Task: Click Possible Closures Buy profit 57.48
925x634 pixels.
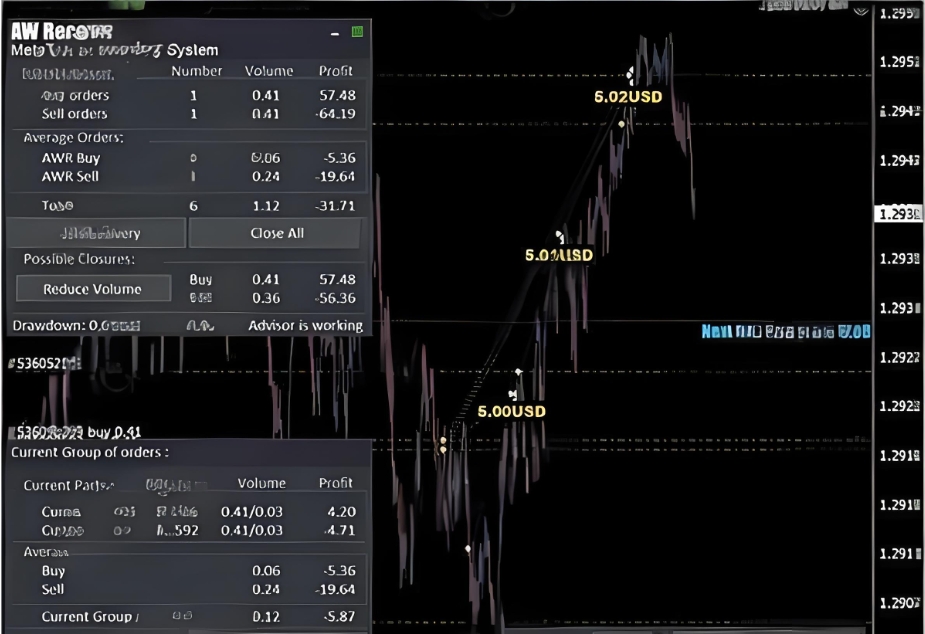Action: point(337,279)
